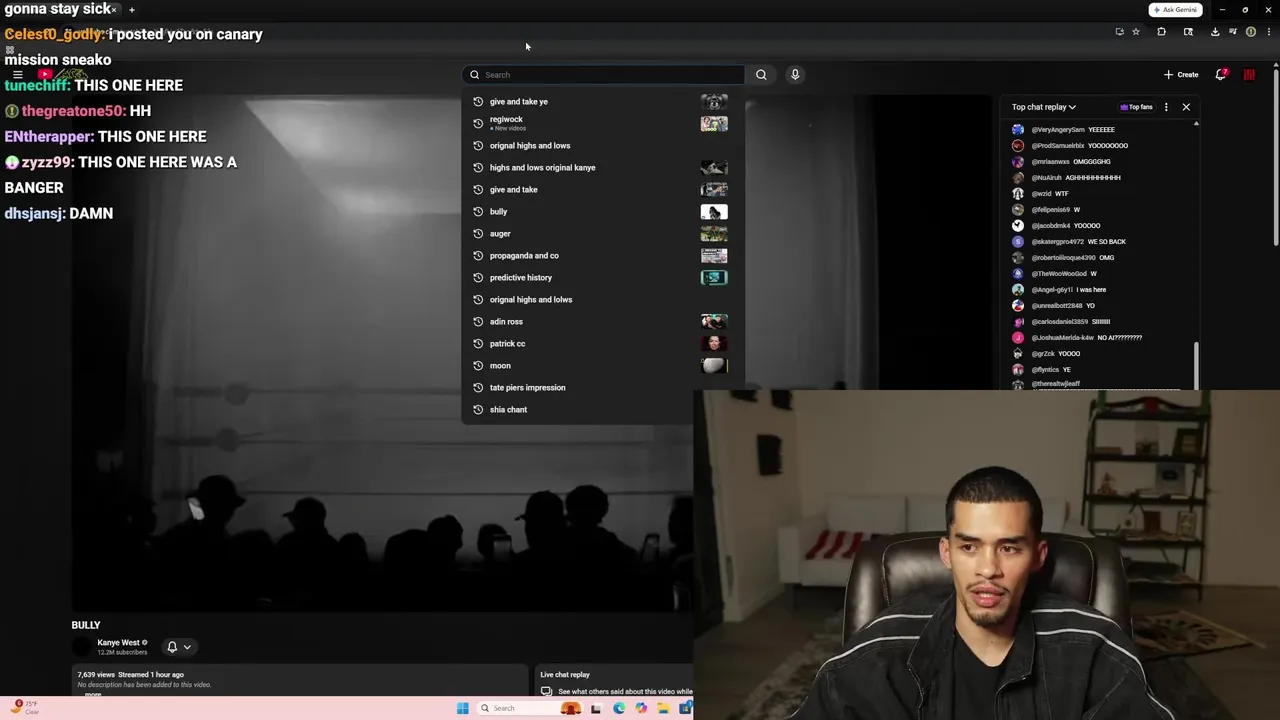Open the Windows Start menu
Image resolution: width=1280 pixels, height=720 pixels.
point(462,708)
